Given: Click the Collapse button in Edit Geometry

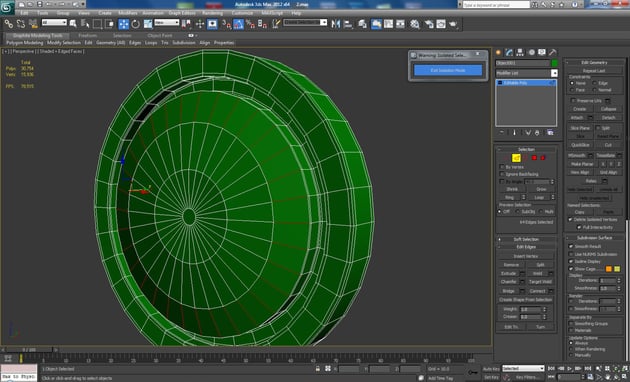Looking at the screenshot, I should click(x=608, y=109).
